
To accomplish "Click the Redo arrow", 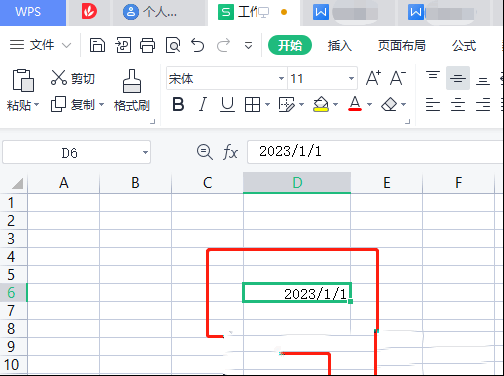I will 223,45.
